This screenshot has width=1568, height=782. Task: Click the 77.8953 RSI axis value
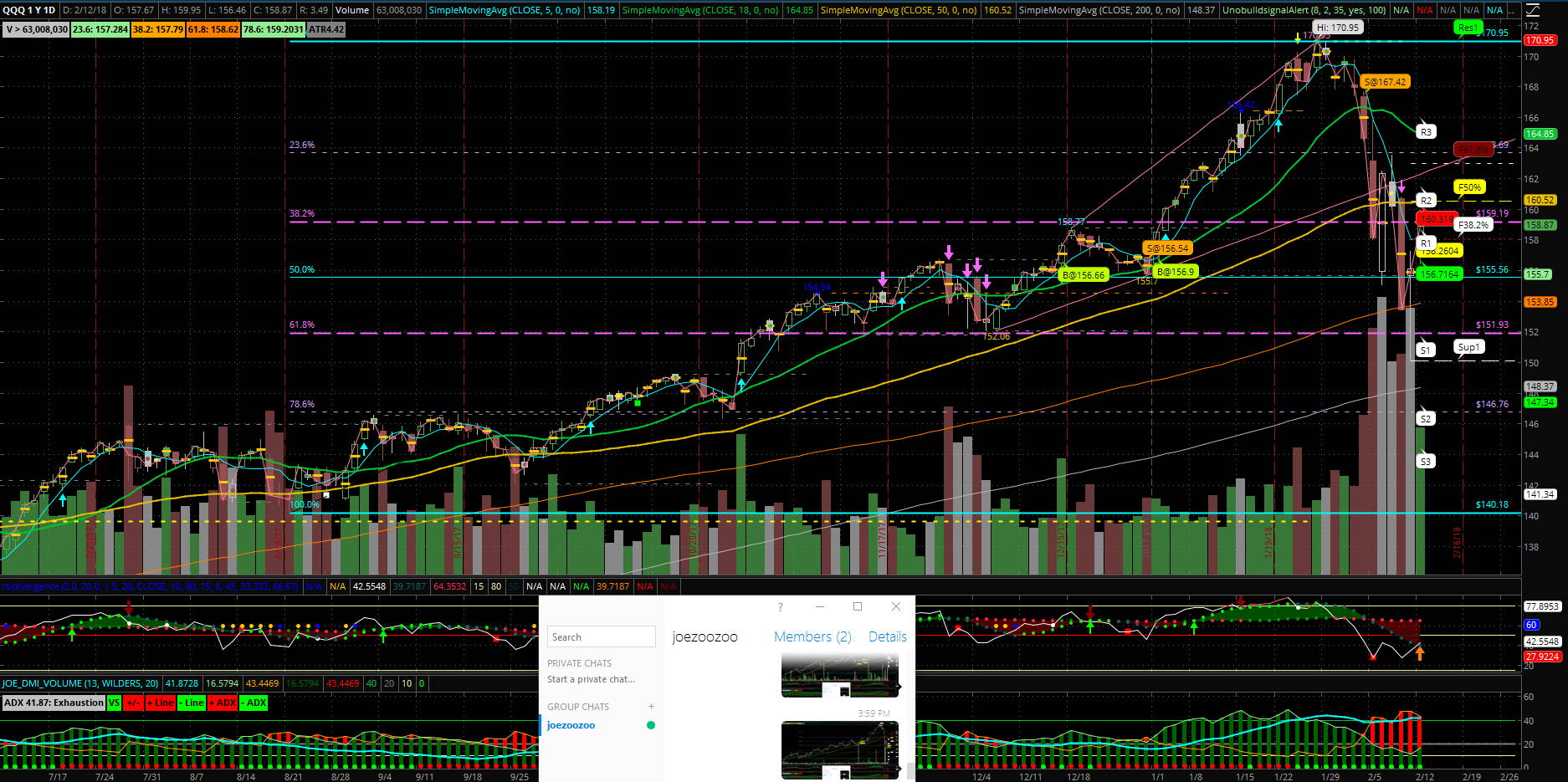click(1541, 606)
